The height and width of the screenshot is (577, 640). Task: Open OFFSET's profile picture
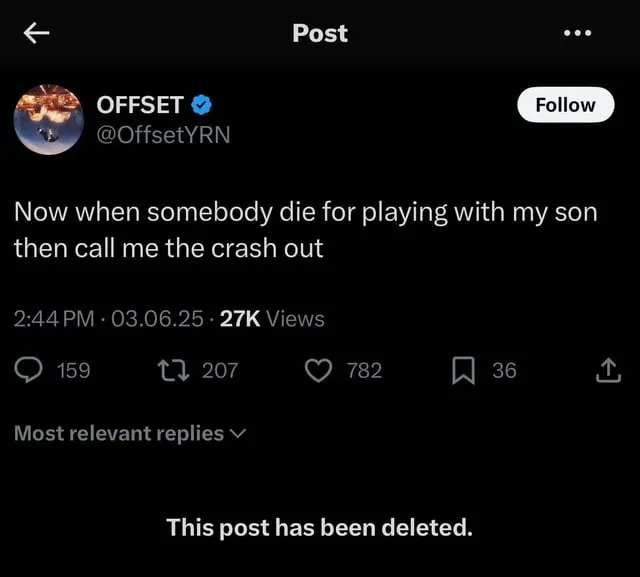click(x=47, y=119)
